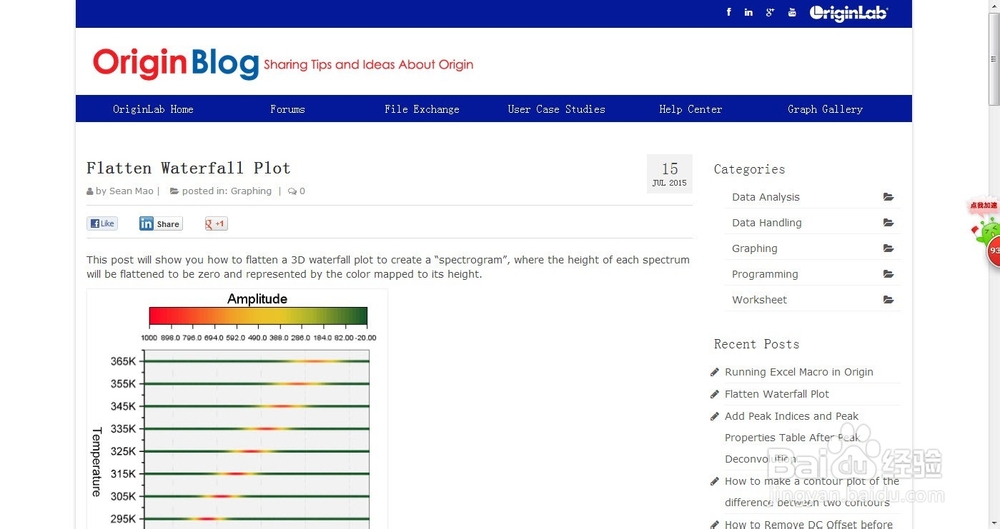Open the Flatten Waterfall Plot post title
Screen dimensions: 1000x529
(188, 168)
